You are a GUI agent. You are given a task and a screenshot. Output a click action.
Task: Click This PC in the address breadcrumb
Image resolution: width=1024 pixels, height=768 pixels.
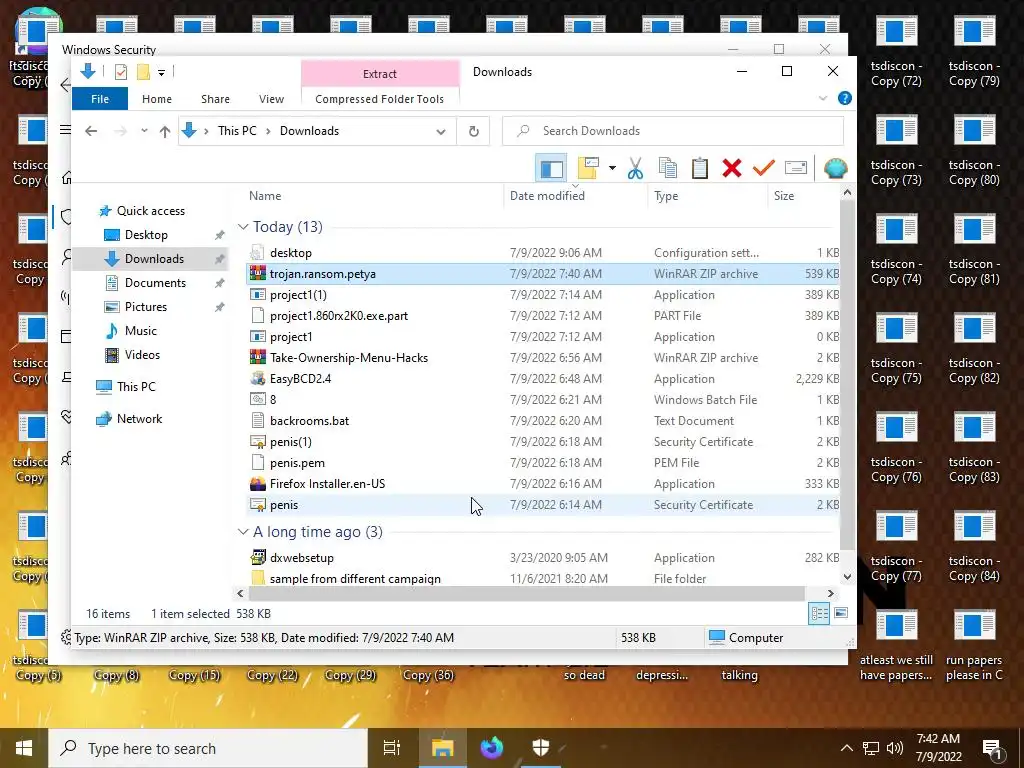pyautogui.click(x=237, y=131)
